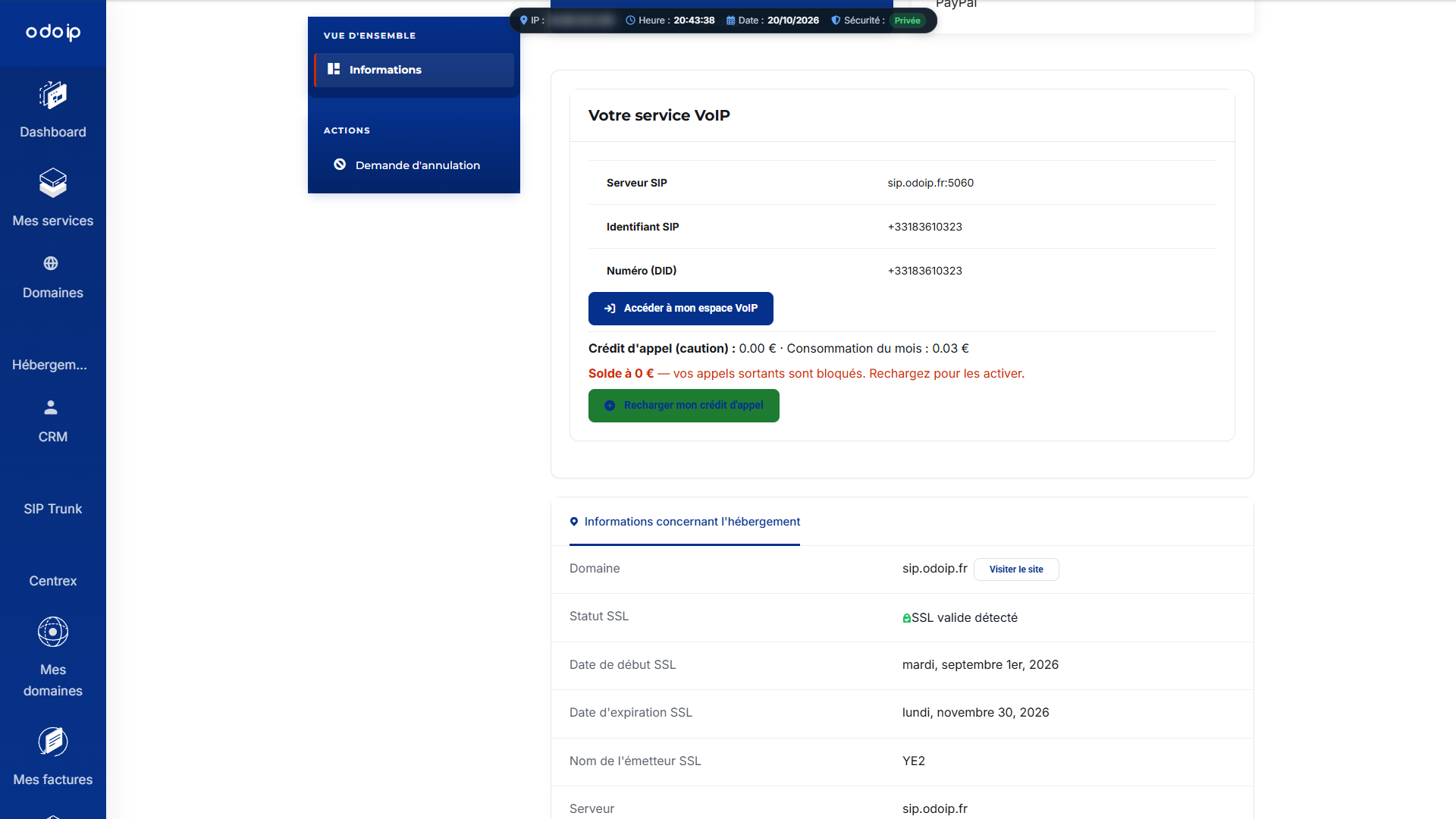Open the Dashboard icon in sidebar
This screenshot has height=819, width=1456.
pyautogui.click(x=53, y=96)
